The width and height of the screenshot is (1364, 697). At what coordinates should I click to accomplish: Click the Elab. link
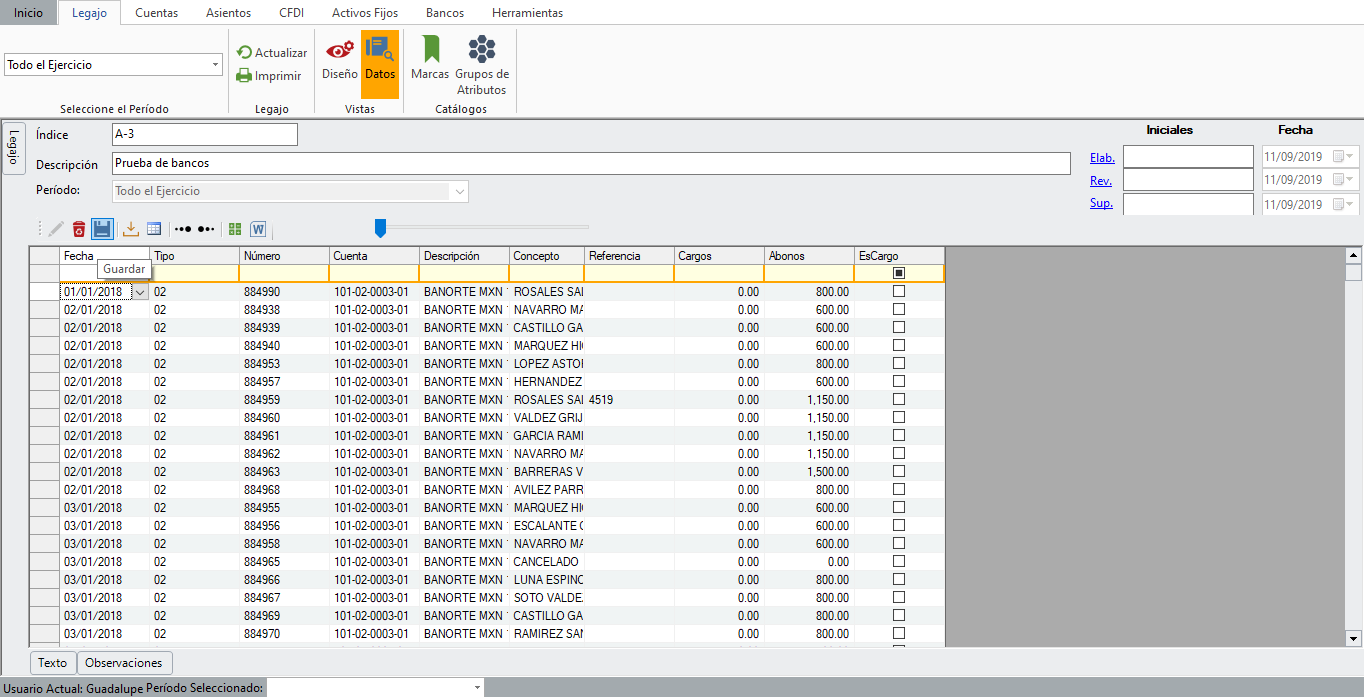pos(1102,157)
